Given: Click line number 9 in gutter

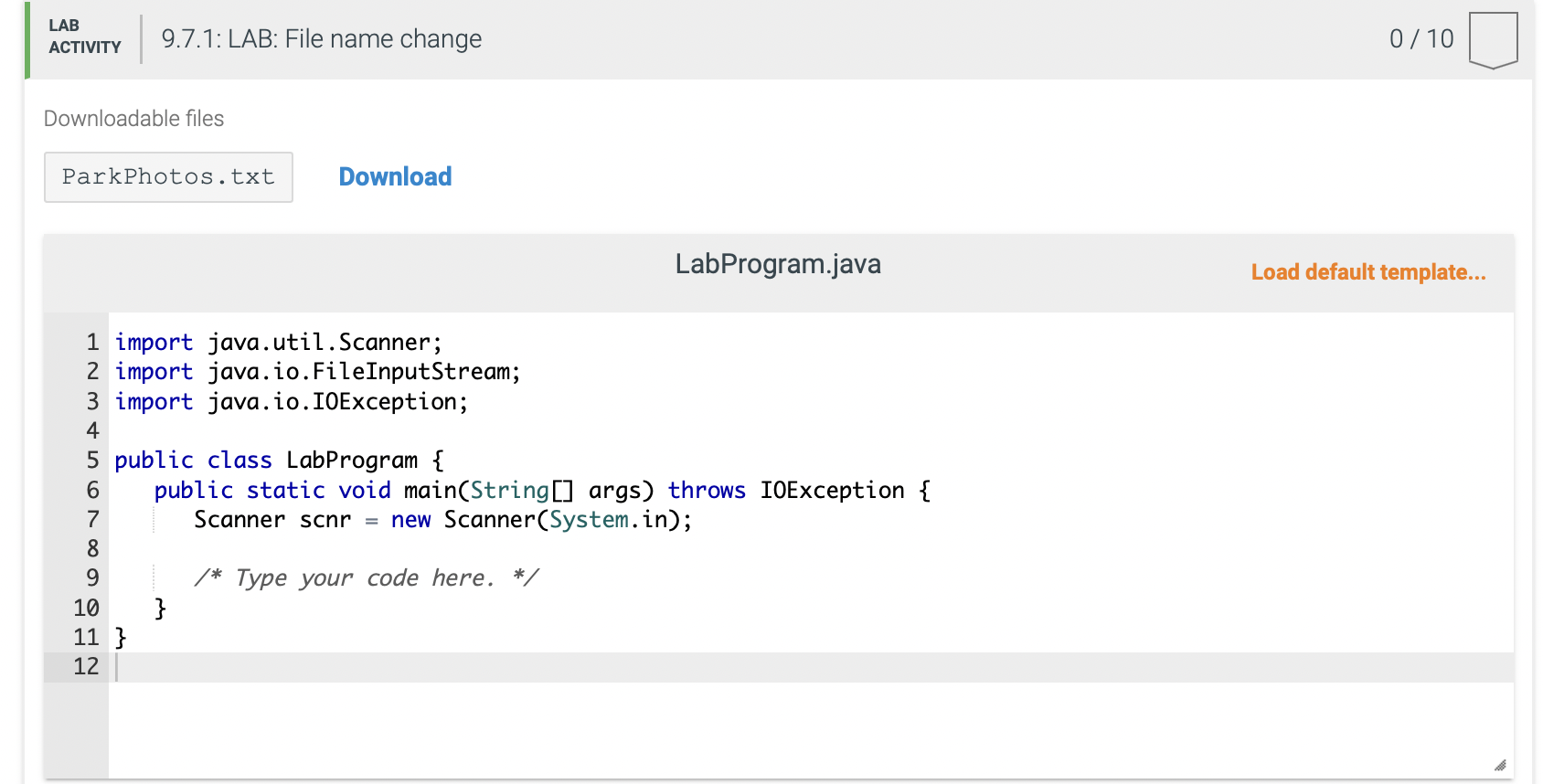Looking at the screenshot, I should (92, 578).
